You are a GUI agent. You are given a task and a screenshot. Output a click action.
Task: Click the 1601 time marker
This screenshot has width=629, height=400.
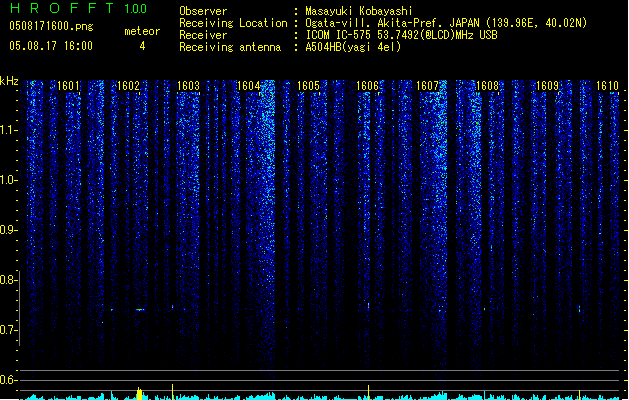pyautogui.click(x=68, y=86)
